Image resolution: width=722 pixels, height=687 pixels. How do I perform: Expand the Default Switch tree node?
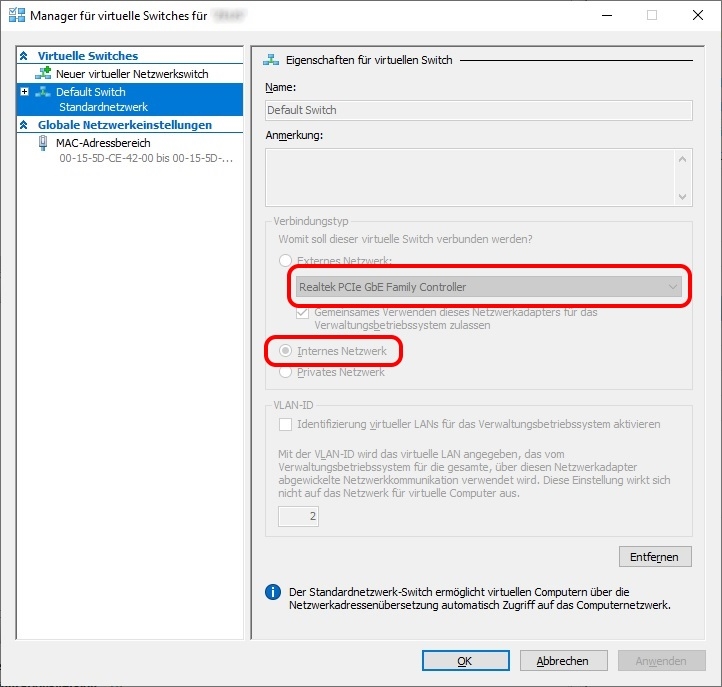click(x=25, y=92)
